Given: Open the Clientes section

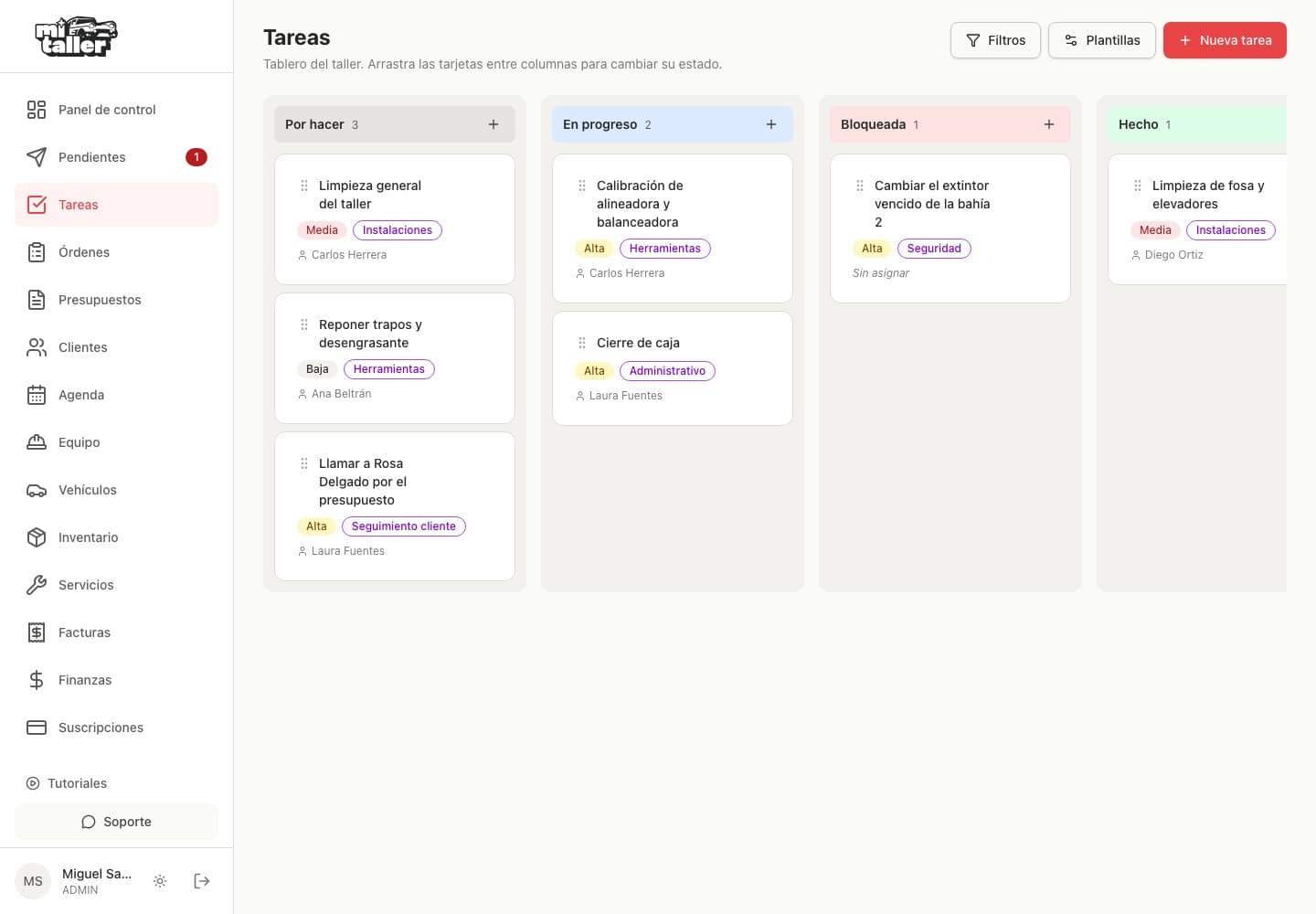Looking at the screenshot, I should click(116, 347).
